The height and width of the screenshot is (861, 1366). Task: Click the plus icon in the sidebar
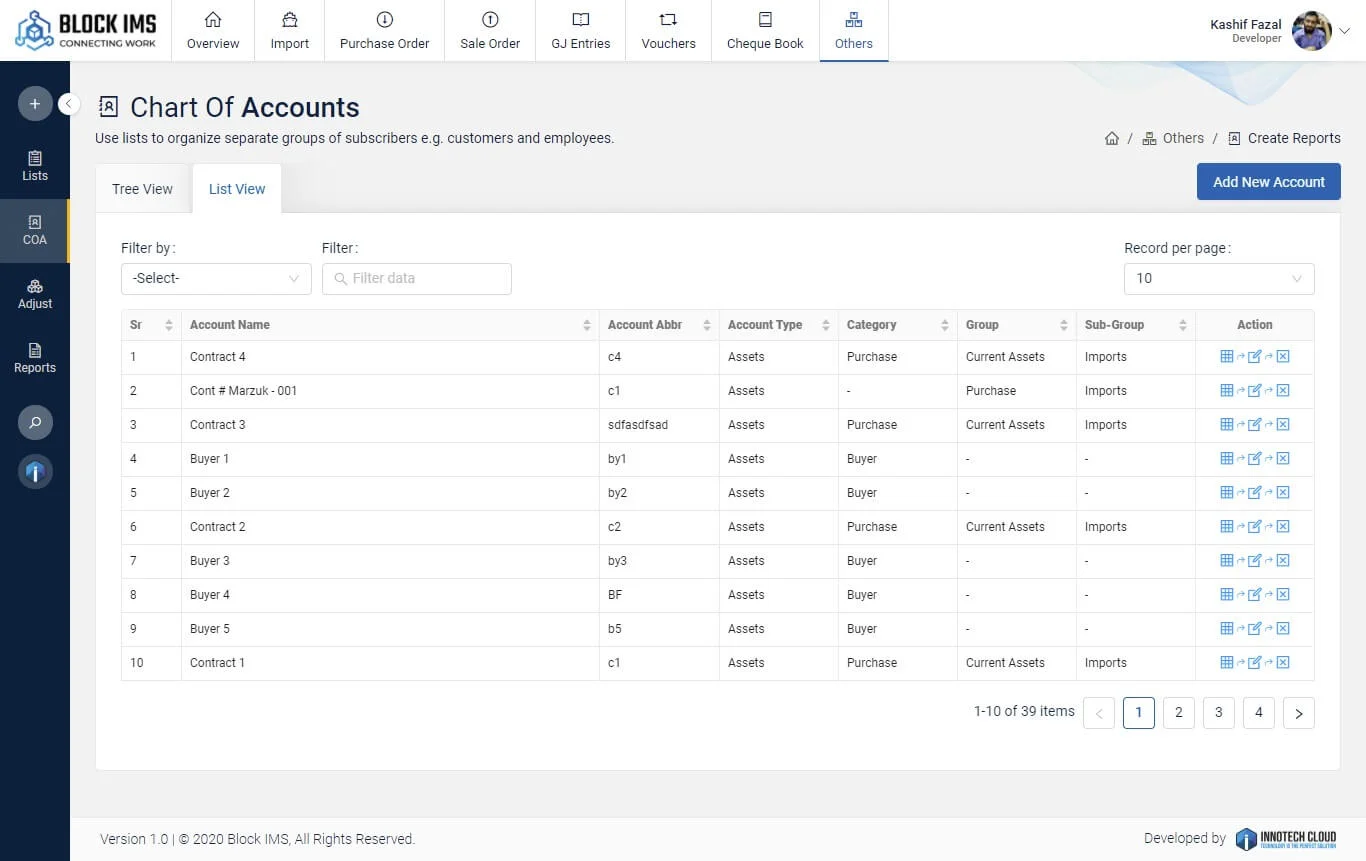pos(35,104)
